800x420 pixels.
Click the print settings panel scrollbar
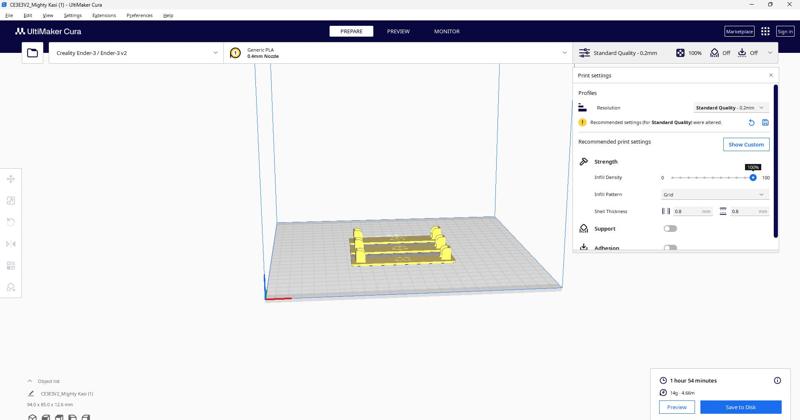point(776,161)
